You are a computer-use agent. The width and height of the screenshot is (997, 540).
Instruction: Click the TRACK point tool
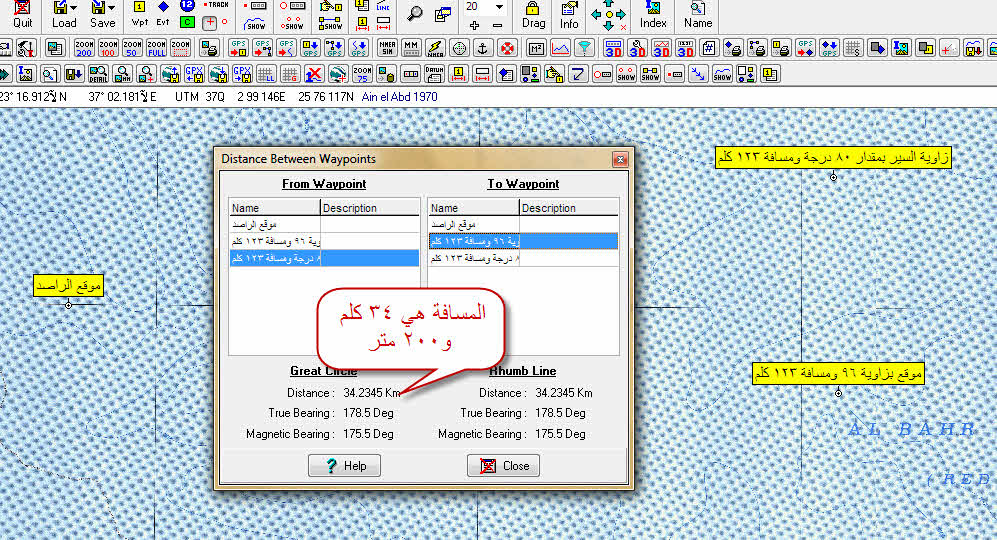pos(216,5)
